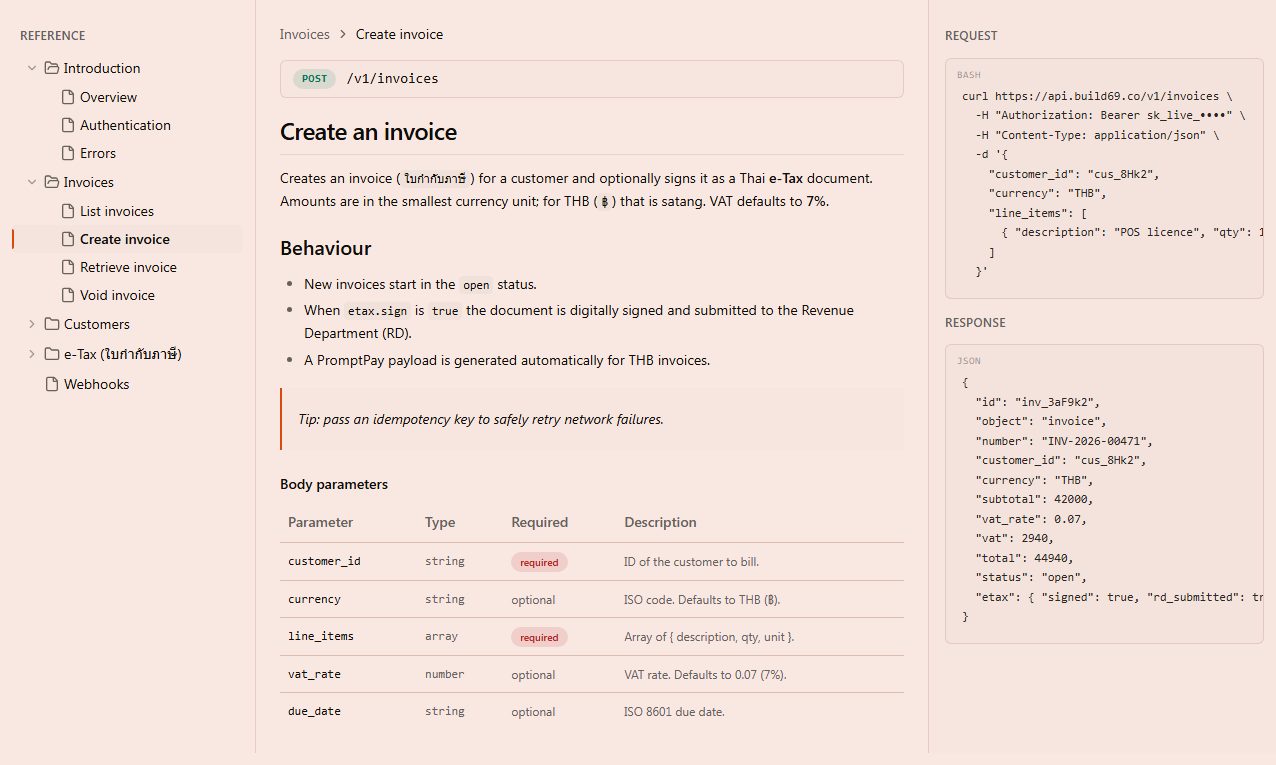This screenshot has width=1276, height=765.
Task: Expand the Customers section chevron
Action: (32, 324)
